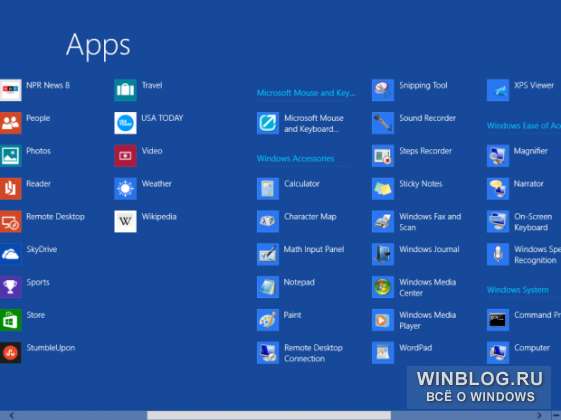
Task: Launch the Sports trophy icon
Action: click(x=10, y=287)
